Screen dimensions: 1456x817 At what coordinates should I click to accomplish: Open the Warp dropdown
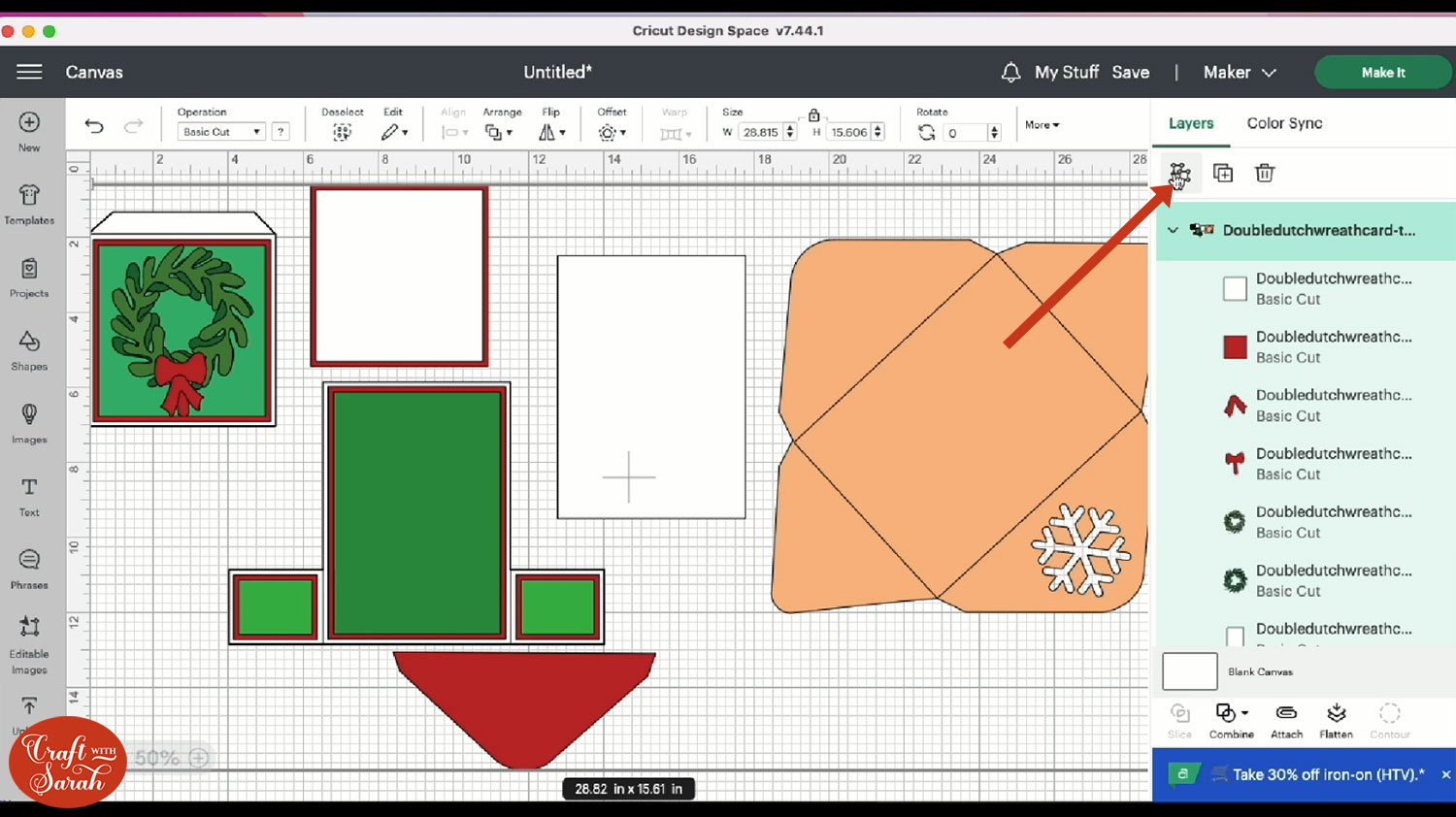[674, 132]
